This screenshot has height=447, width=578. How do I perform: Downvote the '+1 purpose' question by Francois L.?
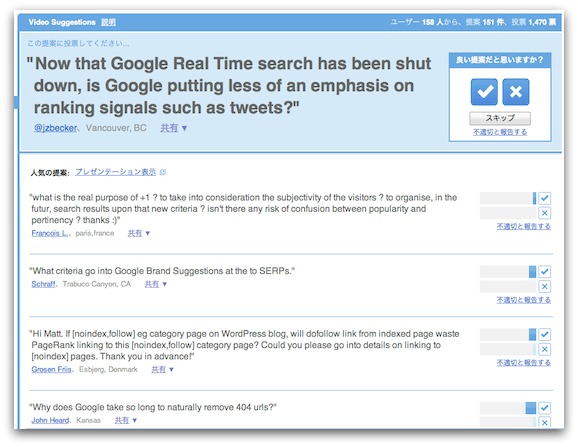pos(544,213)
